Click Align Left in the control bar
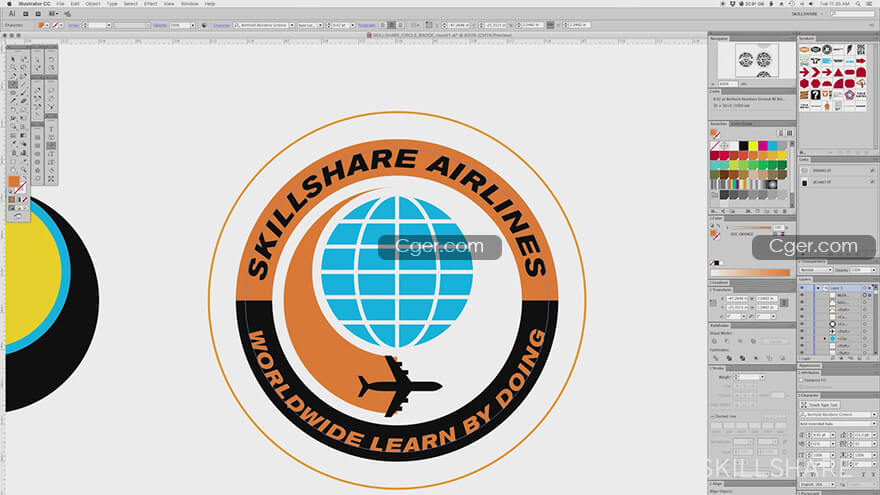This screenshot has width=880, height=495. tap(382, 25)
